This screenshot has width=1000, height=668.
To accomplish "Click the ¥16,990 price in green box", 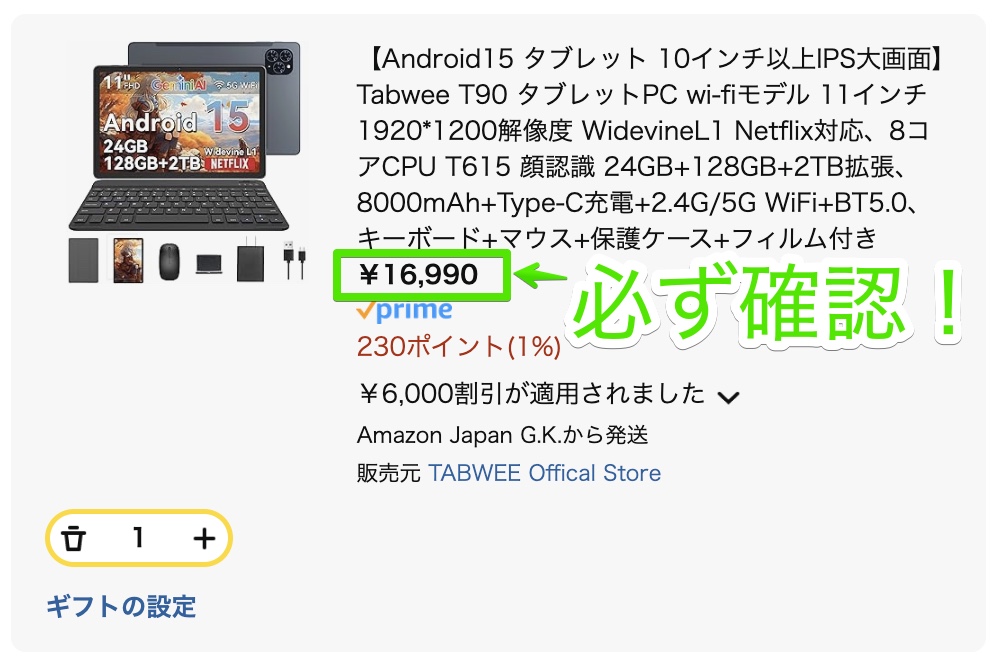I will [418, 275].
